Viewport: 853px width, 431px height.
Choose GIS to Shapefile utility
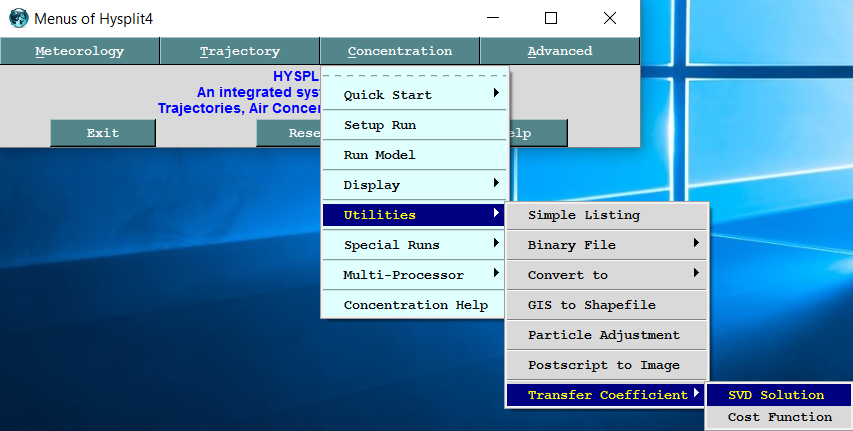(607, 305)
